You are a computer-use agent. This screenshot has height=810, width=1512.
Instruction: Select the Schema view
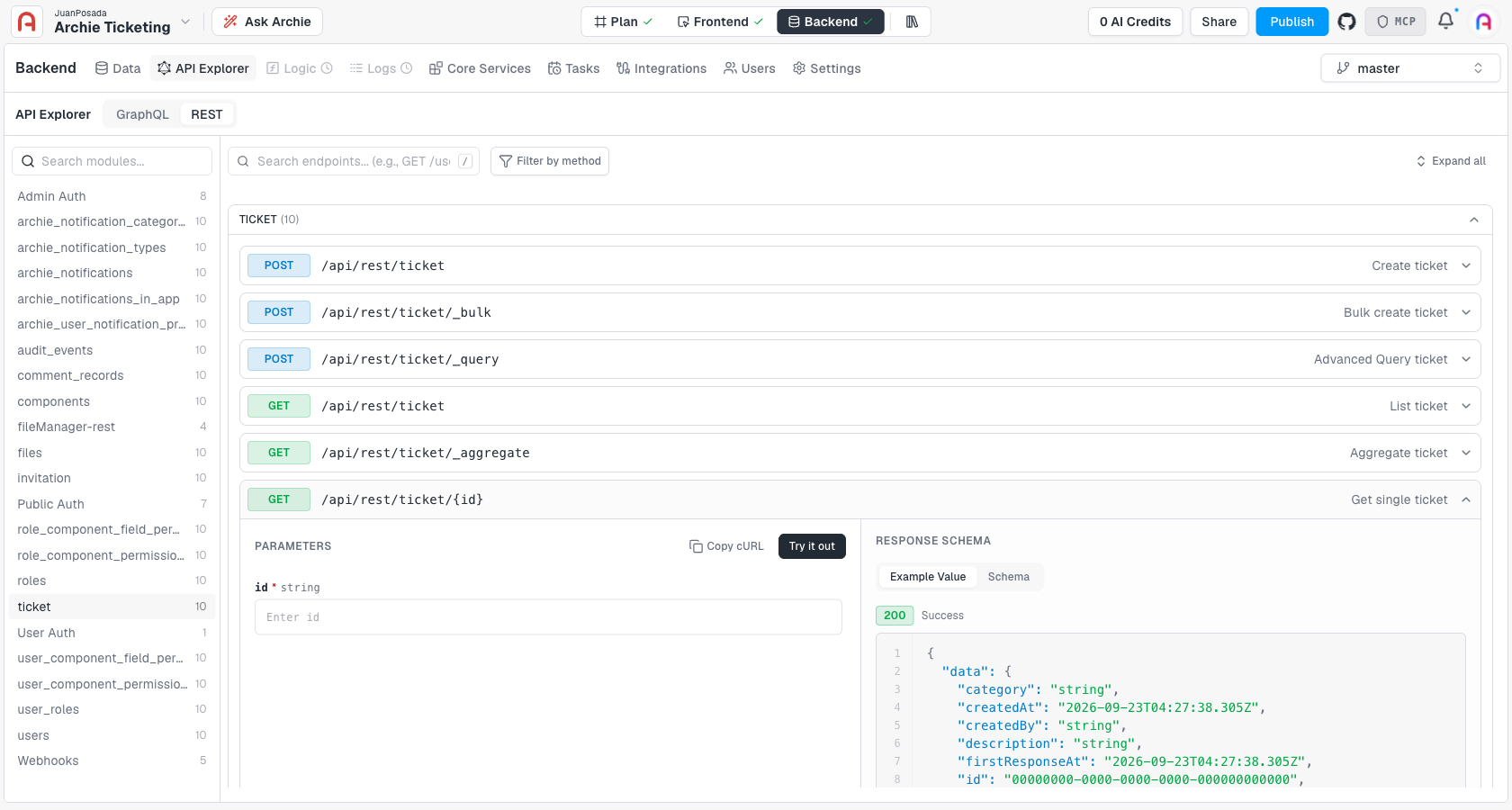(x=1009, y=577)
